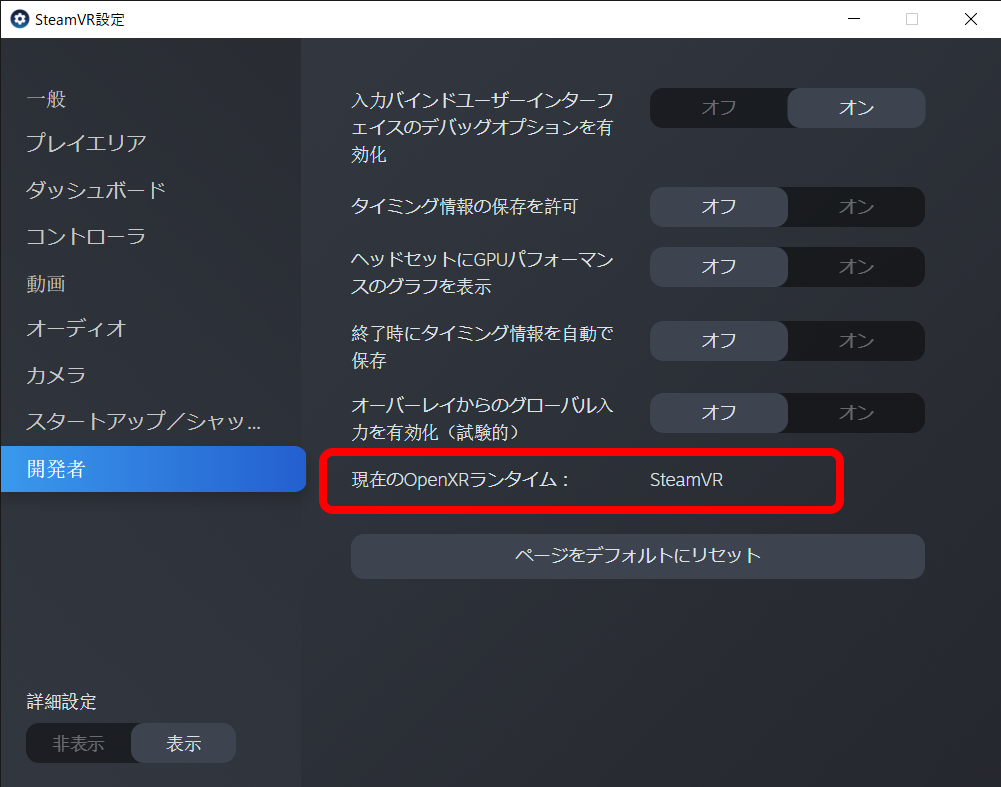Open the スタートアップ／シャットダウン tab
Viewport: 1001px width, 787px height.
143,422
